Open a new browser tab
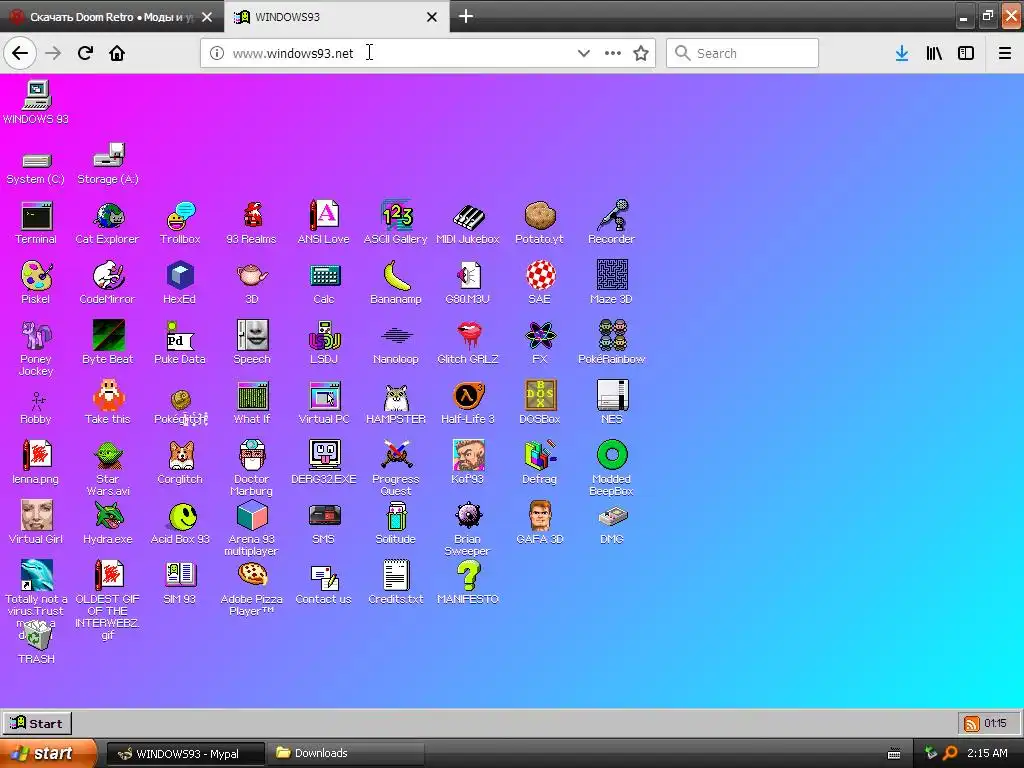 click(466, 16)
